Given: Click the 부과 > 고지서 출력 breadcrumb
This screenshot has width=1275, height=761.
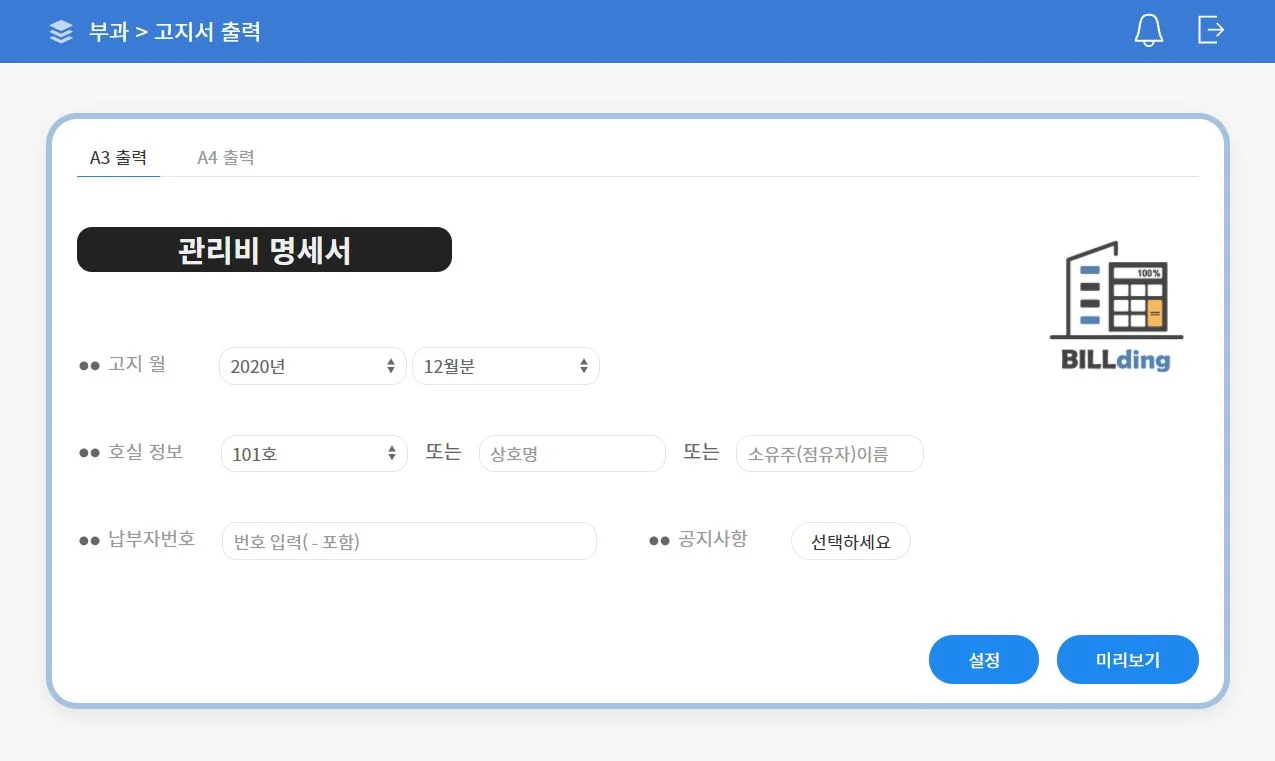Looking at the screenshot, I should [175, 32].
